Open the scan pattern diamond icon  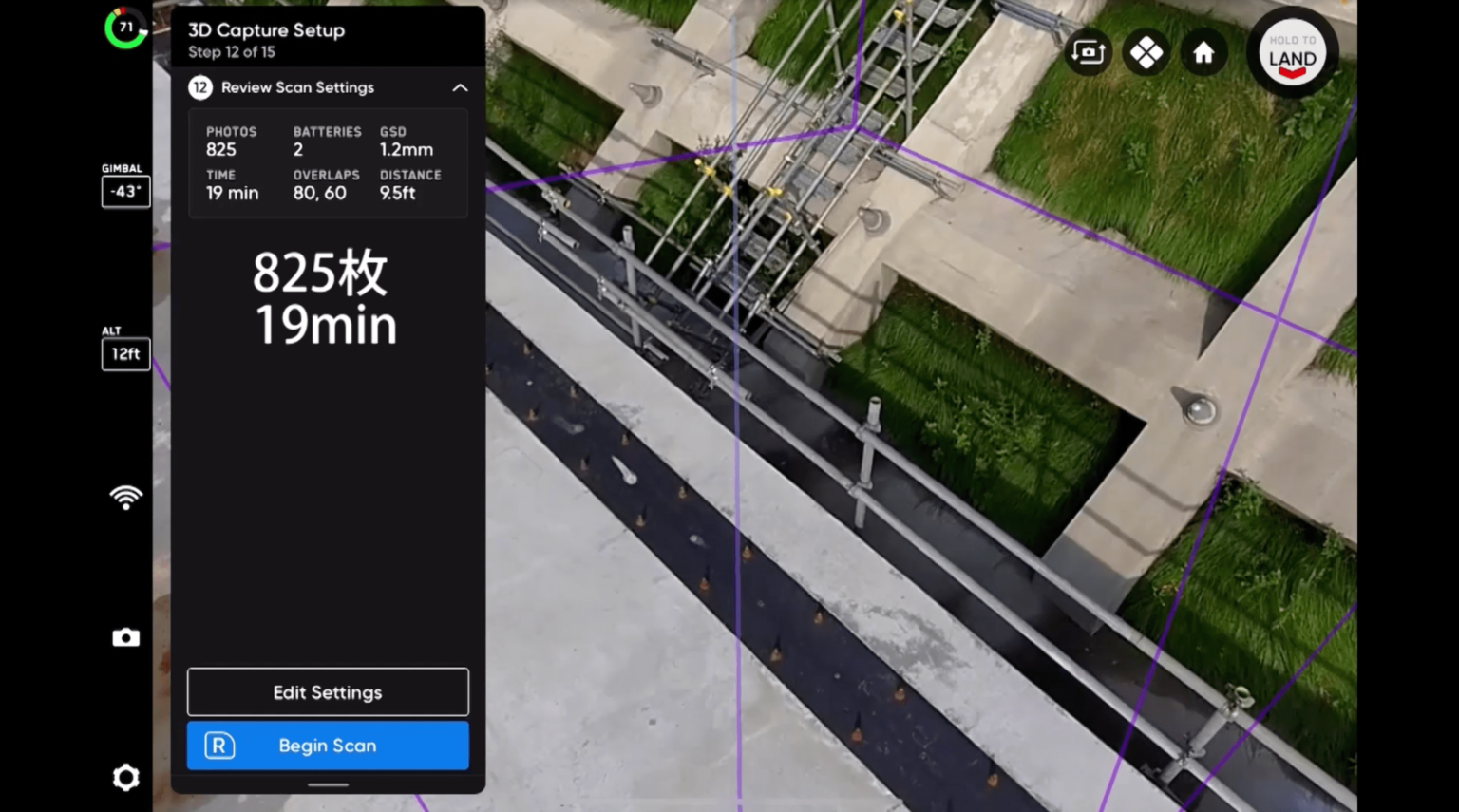pos(1146,52)
